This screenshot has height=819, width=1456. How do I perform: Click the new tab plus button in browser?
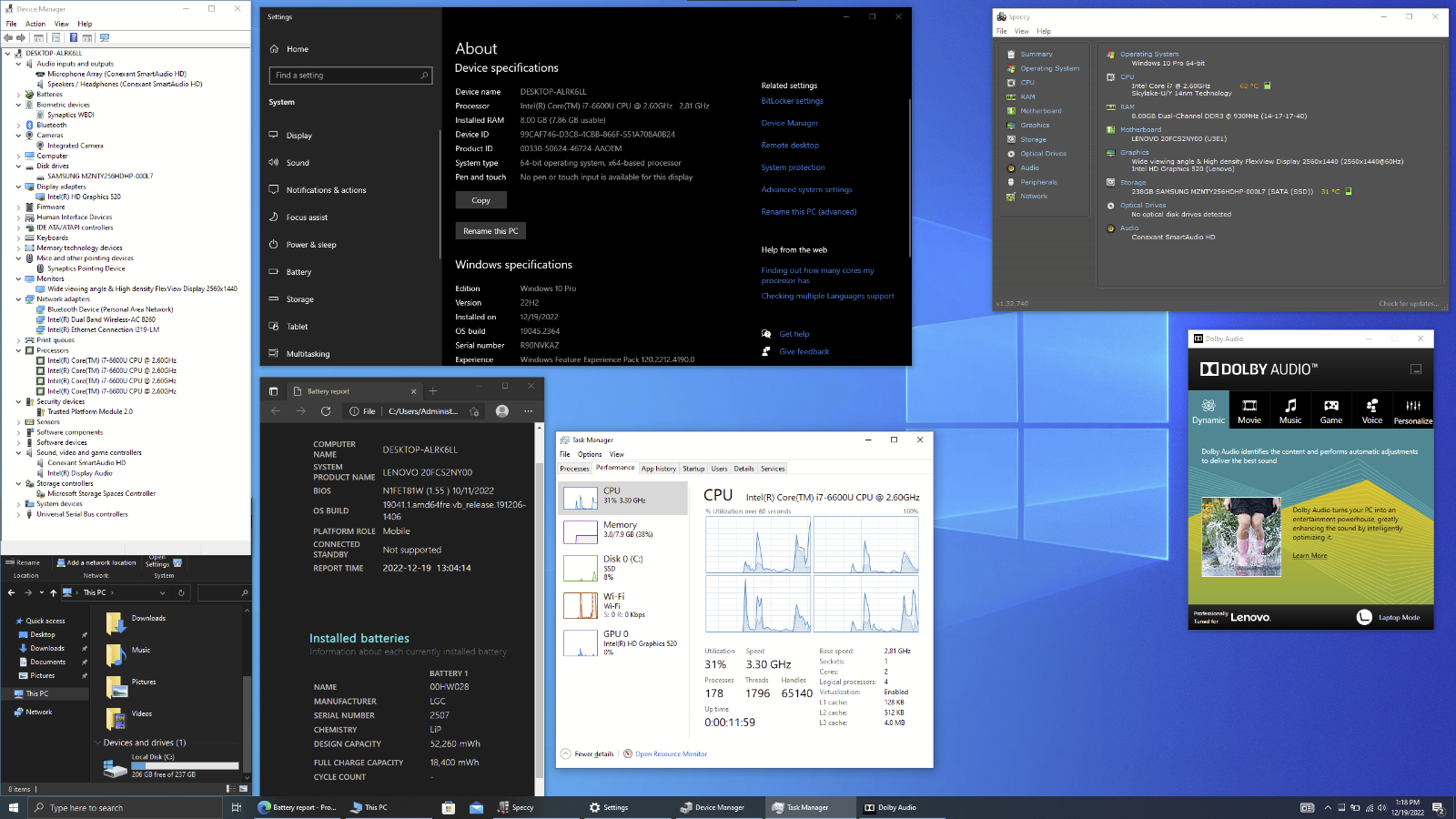pos(433,391)
